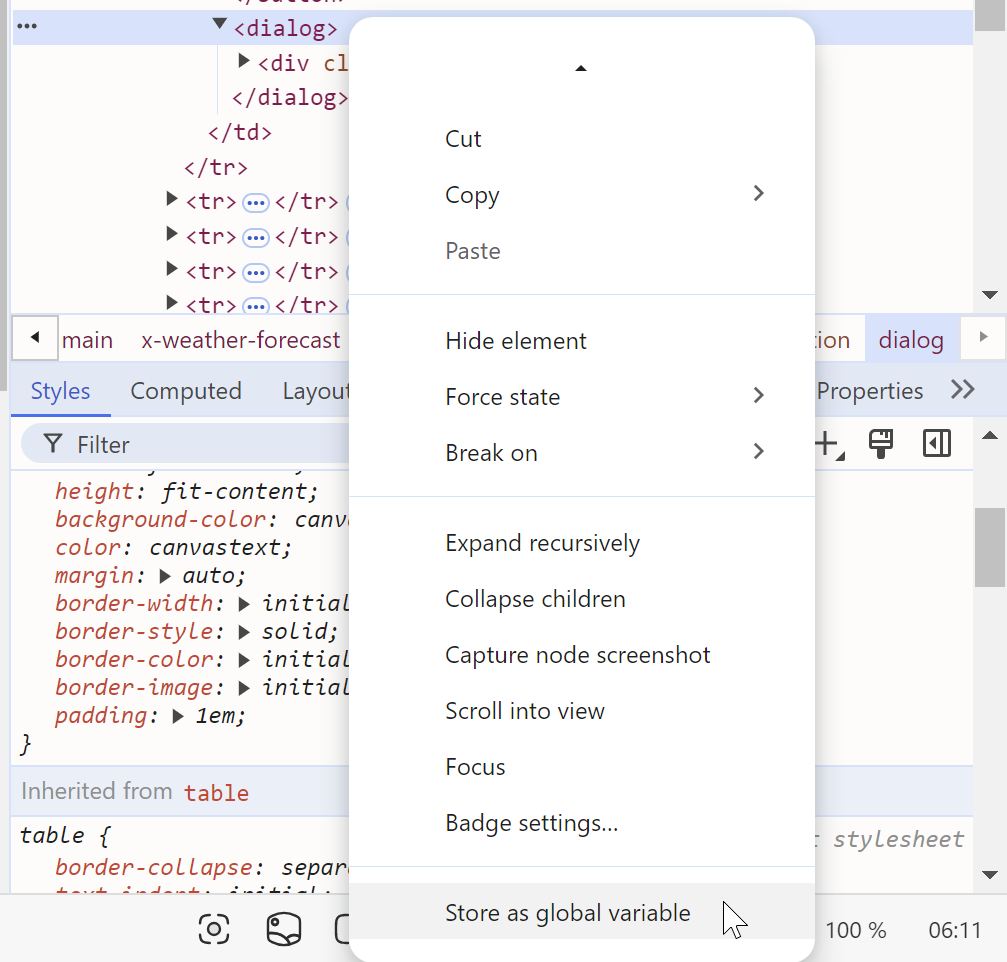Screen dimensions: 1007x962
Task: Select the x-weather-forecast breadcrumb
Action: (x=240, y=339)
